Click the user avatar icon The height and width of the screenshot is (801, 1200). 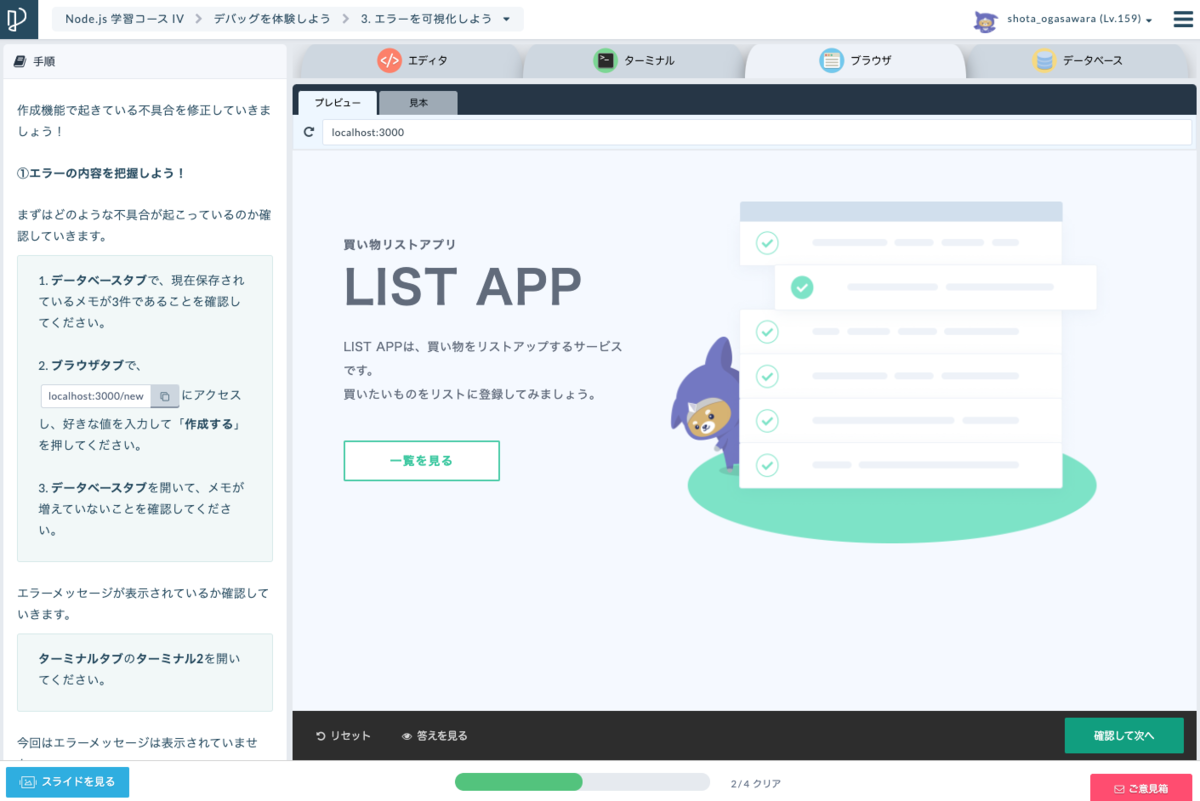[x=986, y=20]
